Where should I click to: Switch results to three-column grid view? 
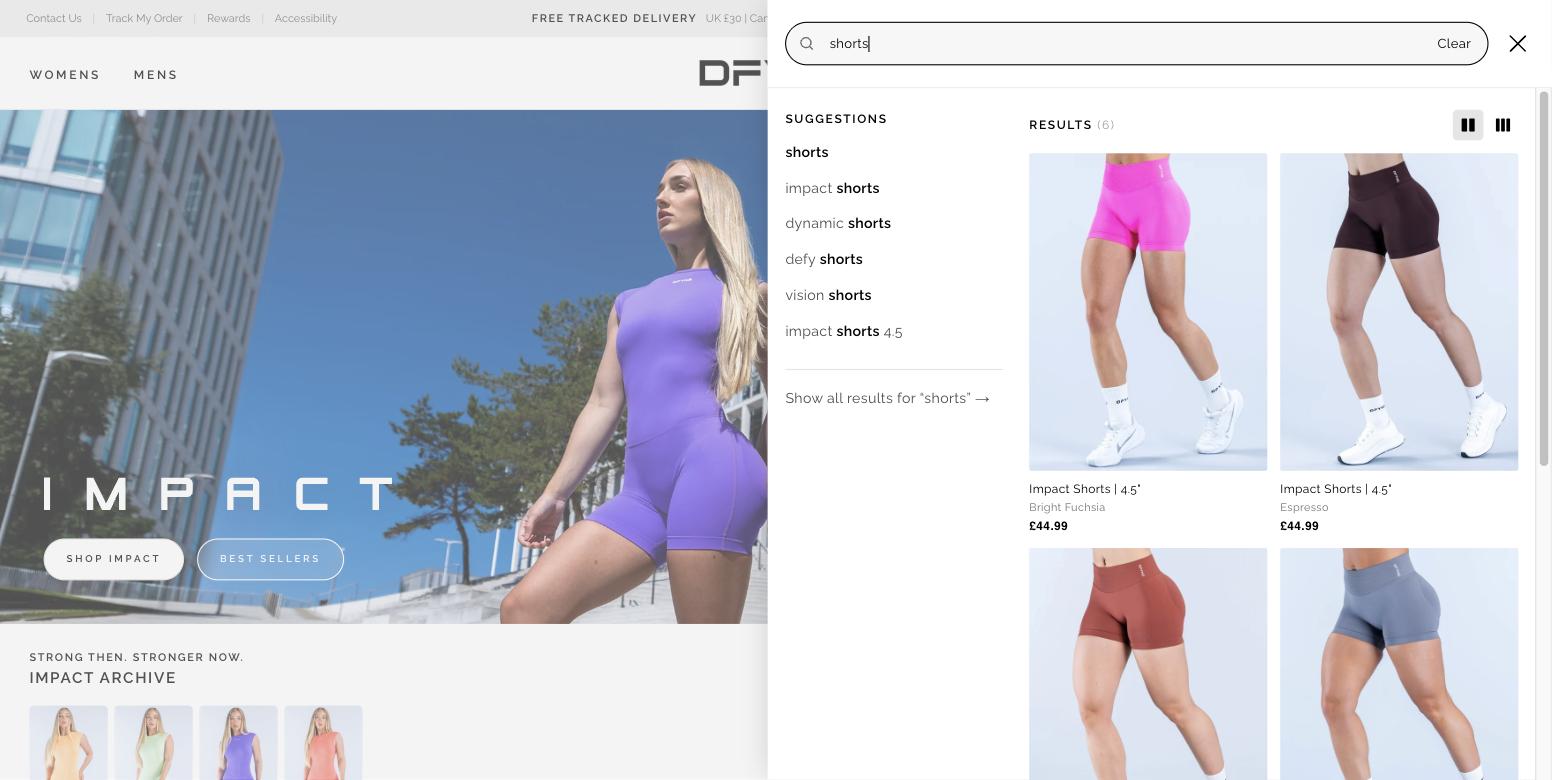[1502, 125]
